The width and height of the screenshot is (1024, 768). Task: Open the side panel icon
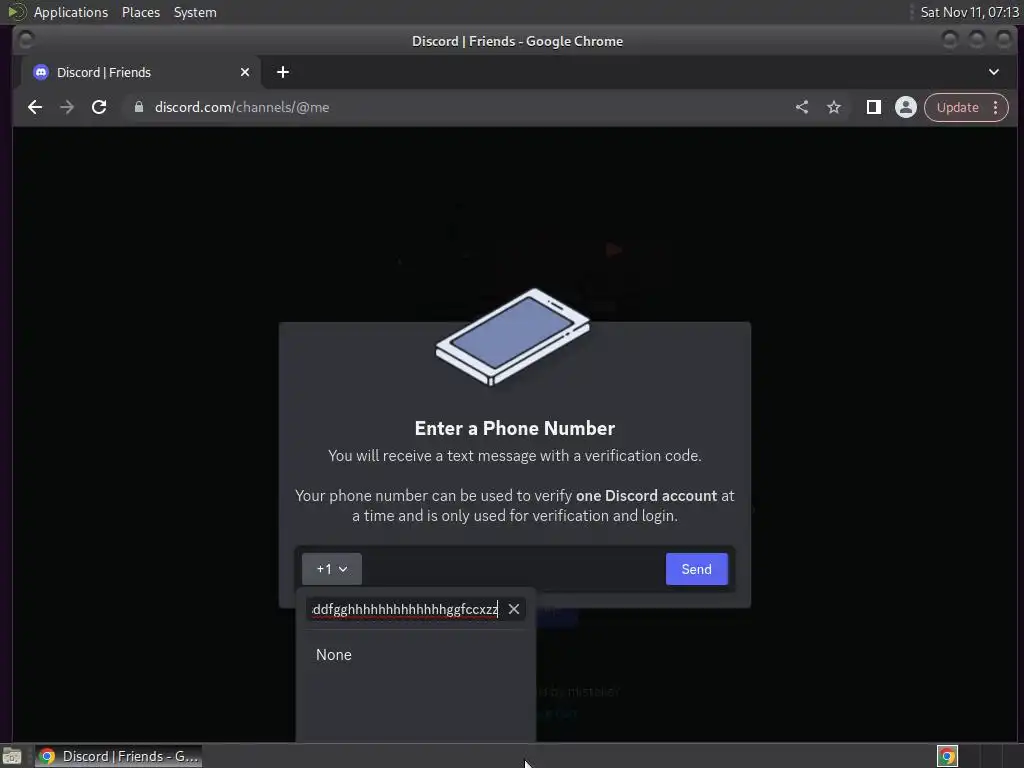pyautogui.click(x=873, y=107)
